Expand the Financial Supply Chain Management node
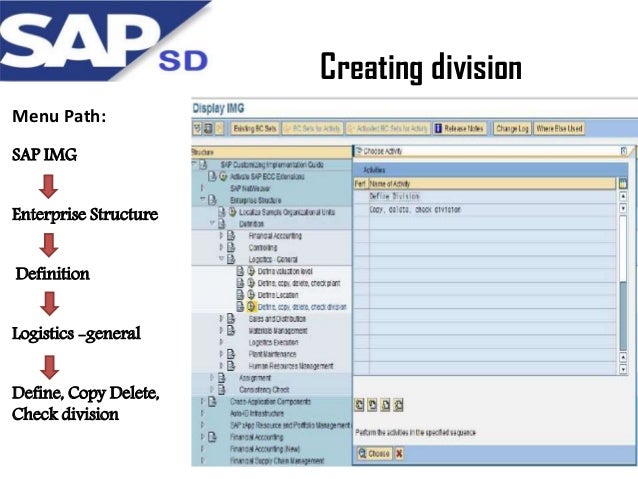Viewport: 638px width, 479px height. (x=202, y=461)
